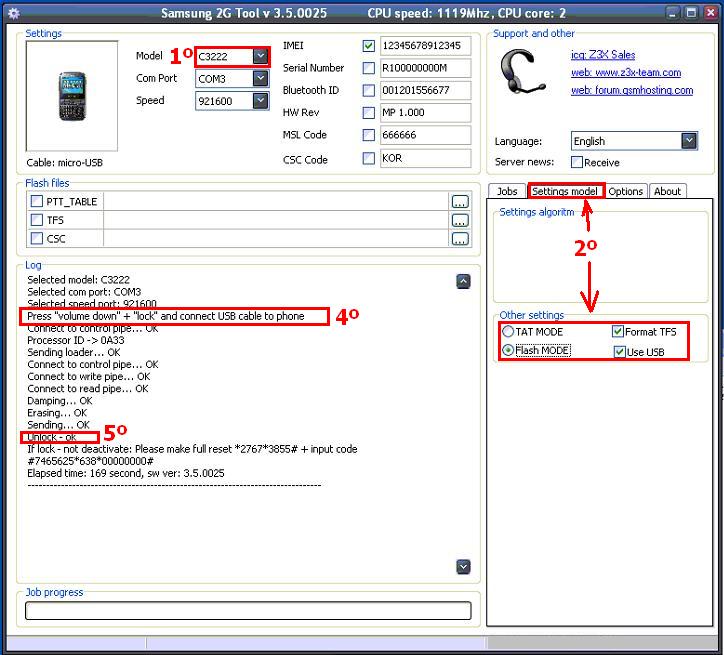Switch to the Settings model tab
Image resolution: width=724 pixels, height=655 pixels.
click(x=565, y=191)
